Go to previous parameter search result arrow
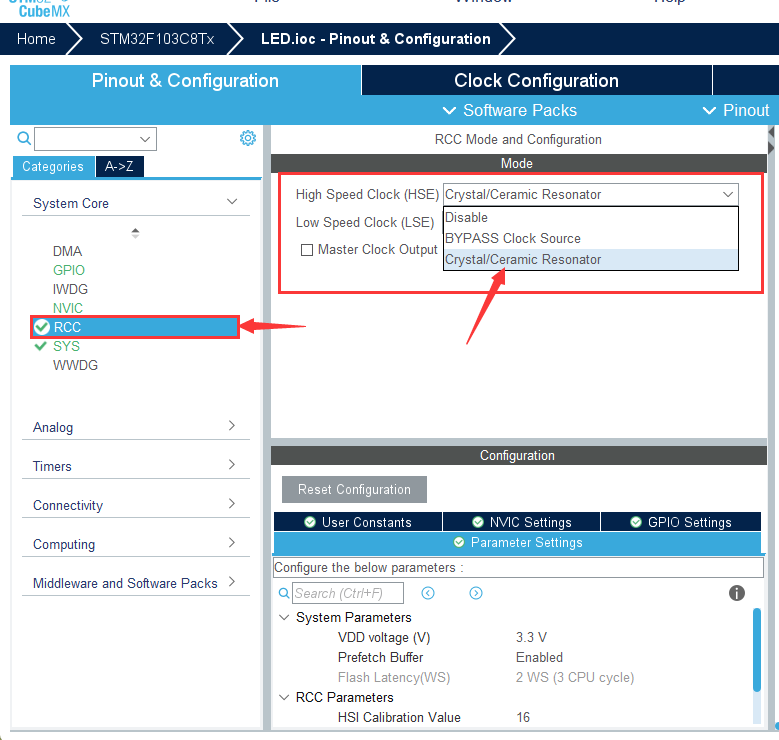This screenshot has height=740, width=779. tap(428, 593)
